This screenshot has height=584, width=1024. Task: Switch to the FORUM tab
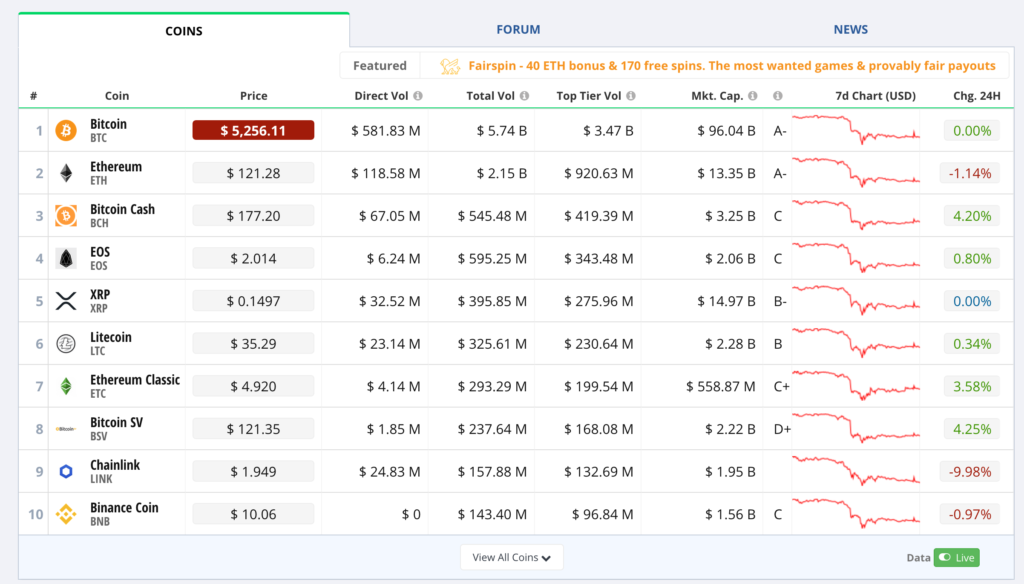518,29
